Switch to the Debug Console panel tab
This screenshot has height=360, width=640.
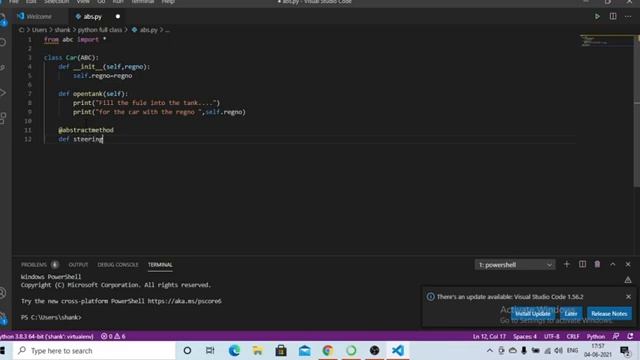(x=118, y=264)
